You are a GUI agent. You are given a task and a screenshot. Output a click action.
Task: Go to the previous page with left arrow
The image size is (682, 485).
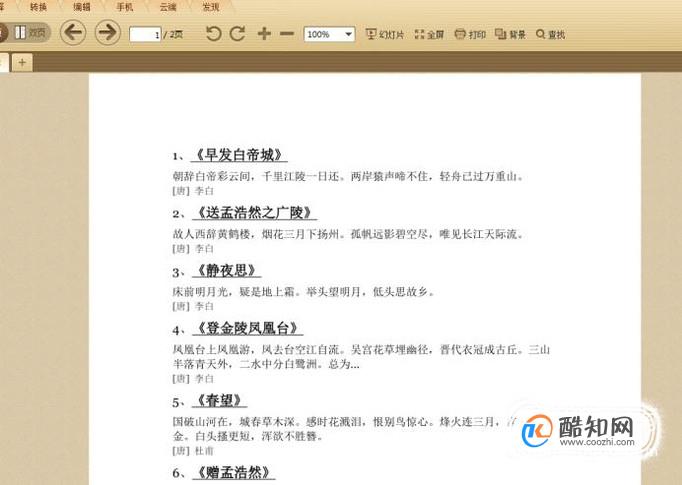click(73, 32)
